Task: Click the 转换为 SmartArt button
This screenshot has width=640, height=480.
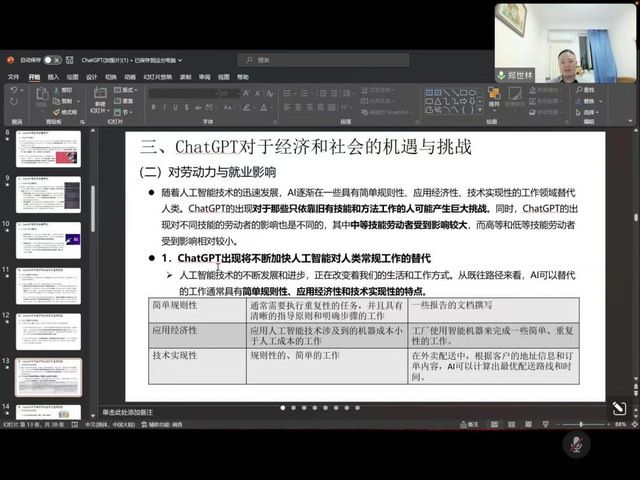Action: [x=385, y=112]
